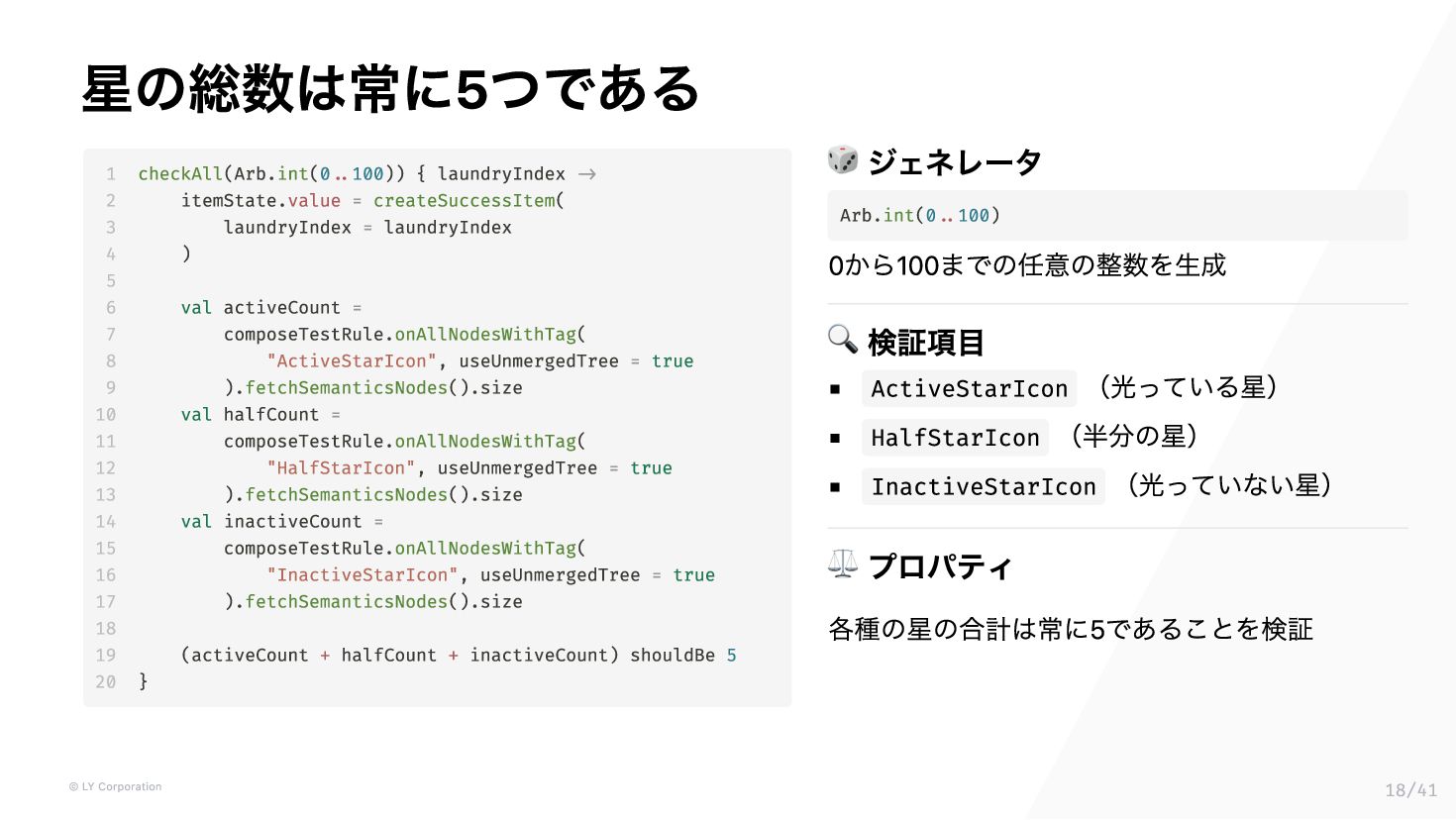Click the dice emoji beside ジェネレータ
Screen dimensions: 1456x820
[x=843, y=160]
